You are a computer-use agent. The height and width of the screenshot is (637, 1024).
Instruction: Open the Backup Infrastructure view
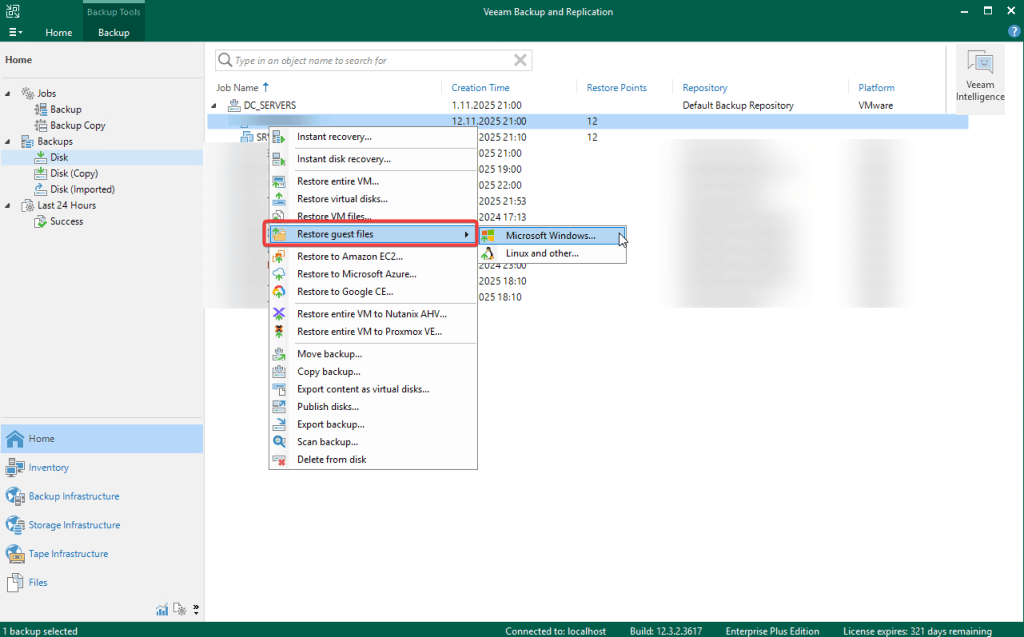[x=102, y=497]
